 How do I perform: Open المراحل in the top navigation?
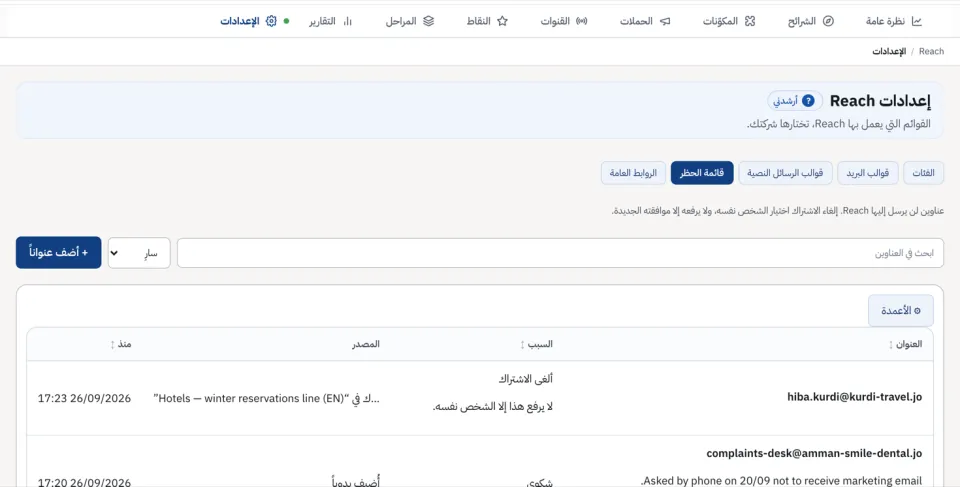coord(410,21)
